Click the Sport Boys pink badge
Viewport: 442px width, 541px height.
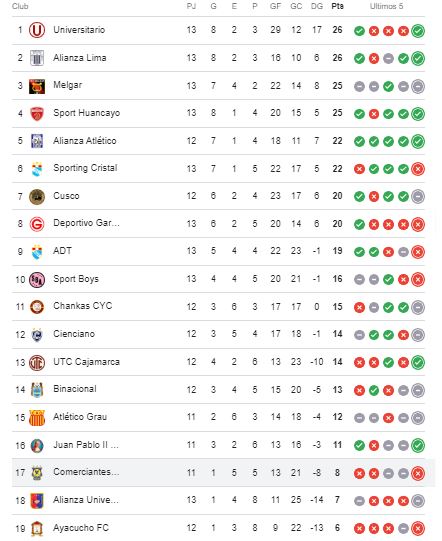[37, 279]
